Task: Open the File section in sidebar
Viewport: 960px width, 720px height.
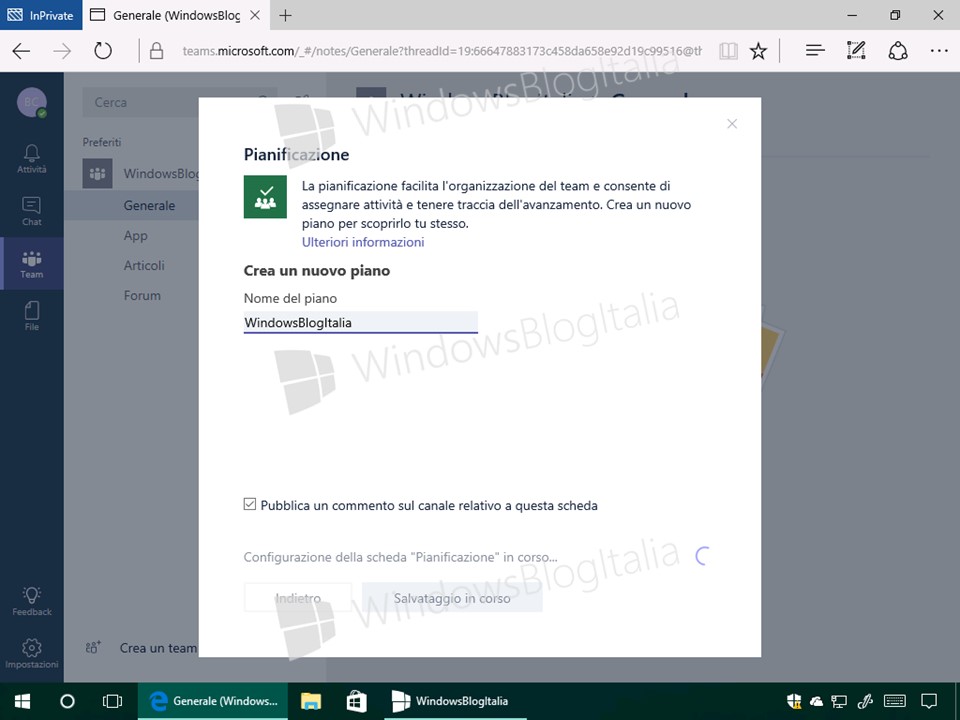Action: (32, 316)
